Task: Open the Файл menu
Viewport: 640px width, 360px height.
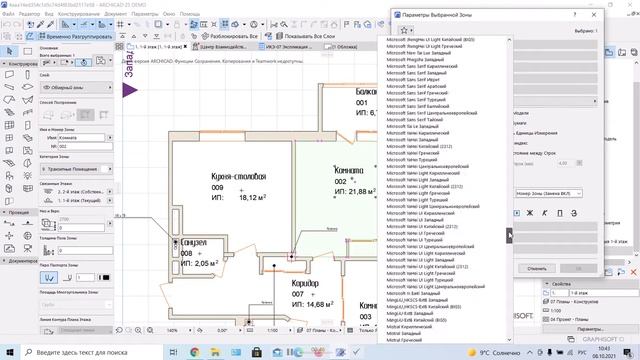Action: 8,14
